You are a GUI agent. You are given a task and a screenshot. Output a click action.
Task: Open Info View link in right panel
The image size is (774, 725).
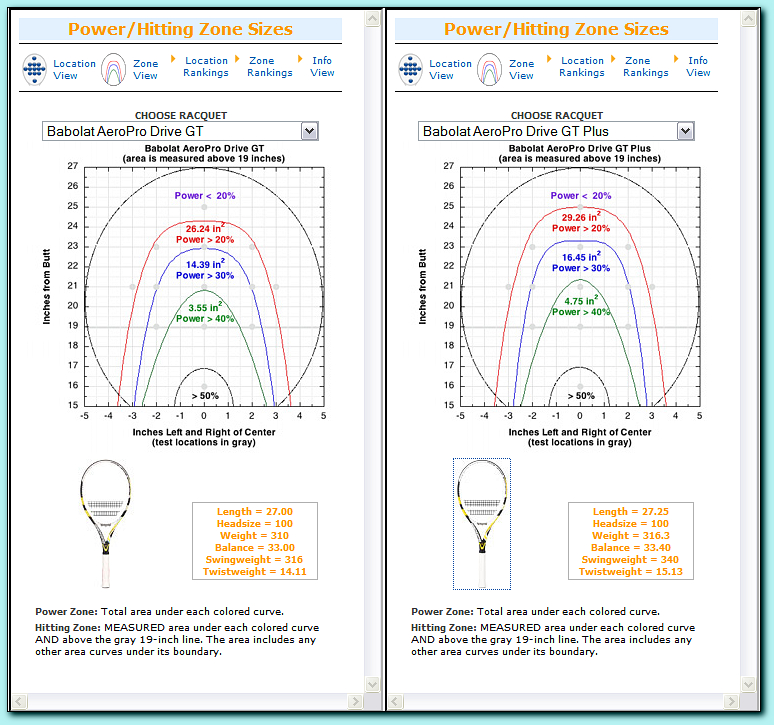[698, 67]
